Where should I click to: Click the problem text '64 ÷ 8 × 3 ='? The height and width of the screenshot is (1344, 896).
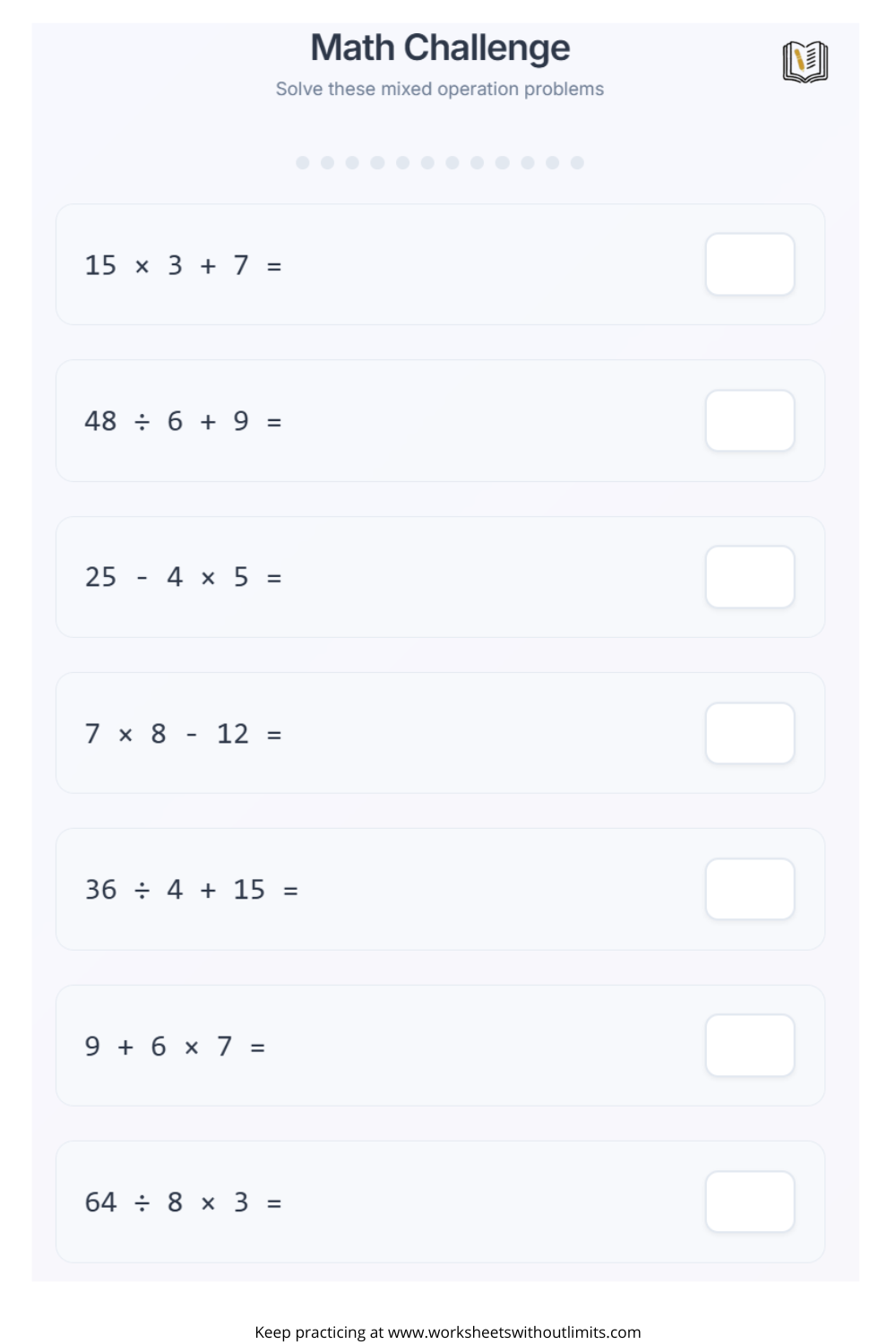183,1202
